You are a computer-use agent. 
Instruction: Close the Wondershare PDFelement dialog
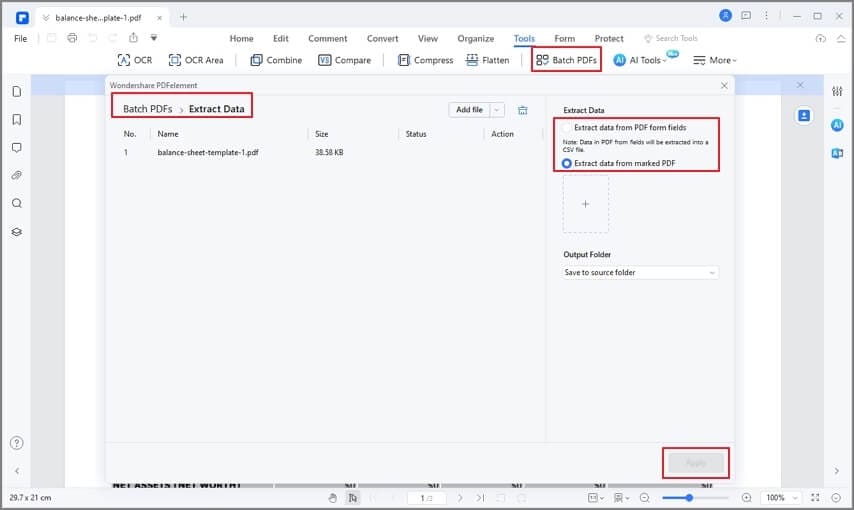pyautogui.click(x=724, y=86)
